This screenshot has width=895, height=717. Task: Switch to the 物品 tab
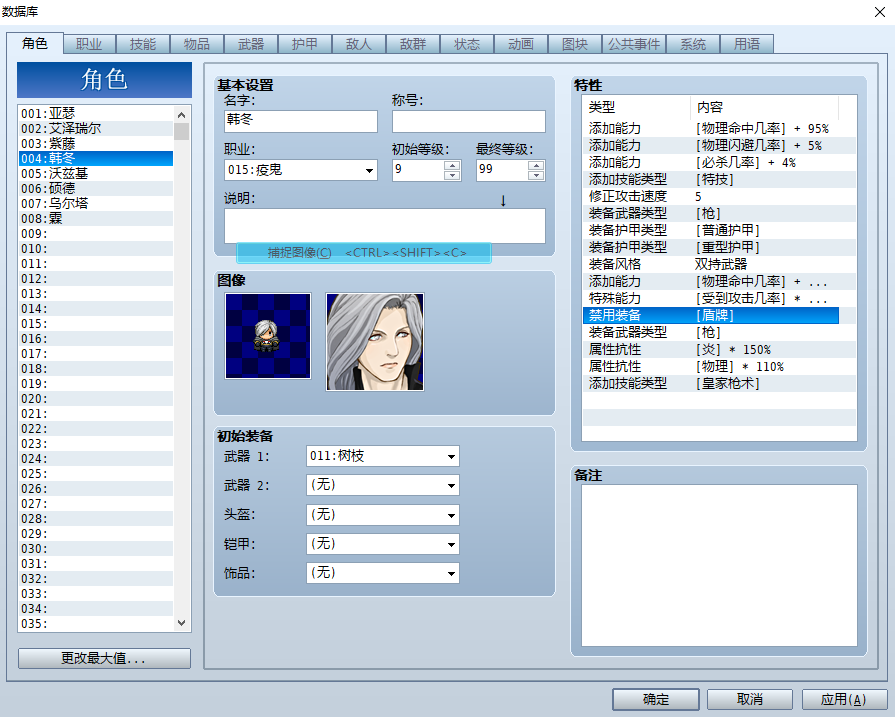197,45
